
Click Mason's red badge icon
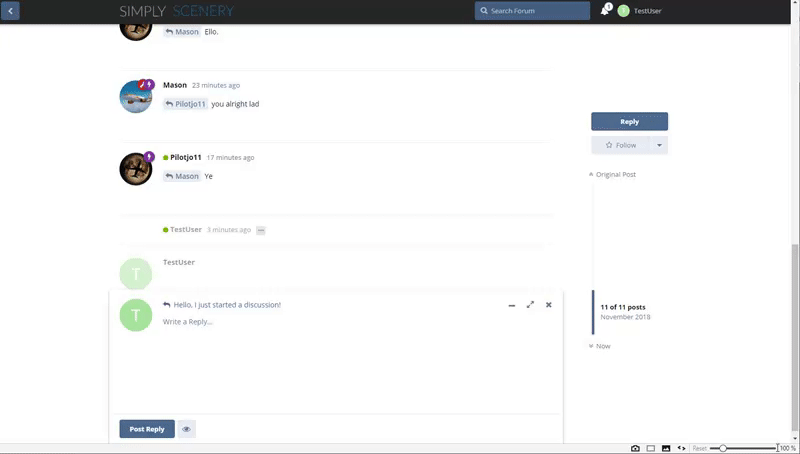[142, 85]
